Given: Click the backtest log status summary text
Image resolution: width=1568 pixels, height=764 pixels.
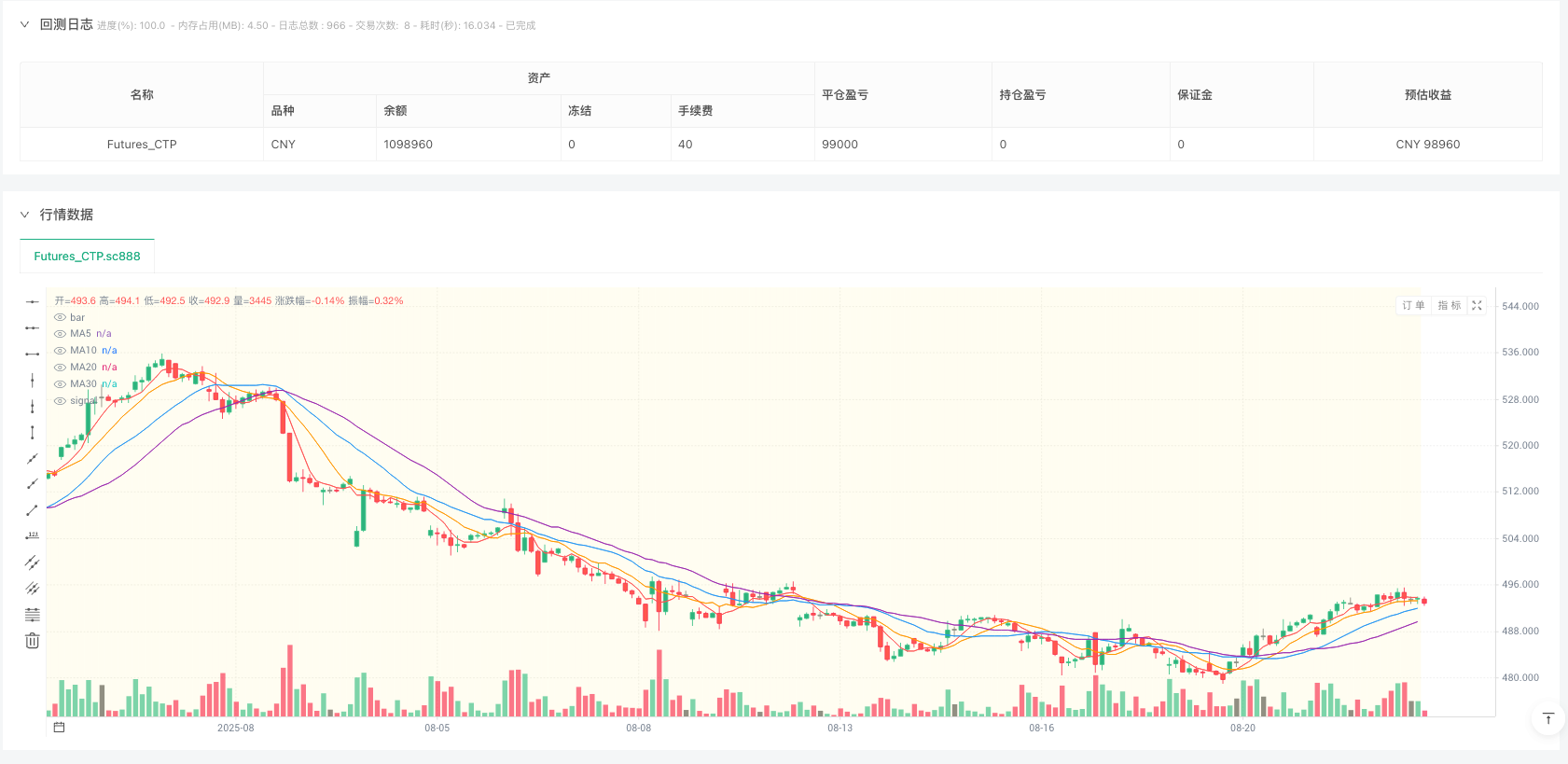Looking at the screenshot, I should 316,25.
